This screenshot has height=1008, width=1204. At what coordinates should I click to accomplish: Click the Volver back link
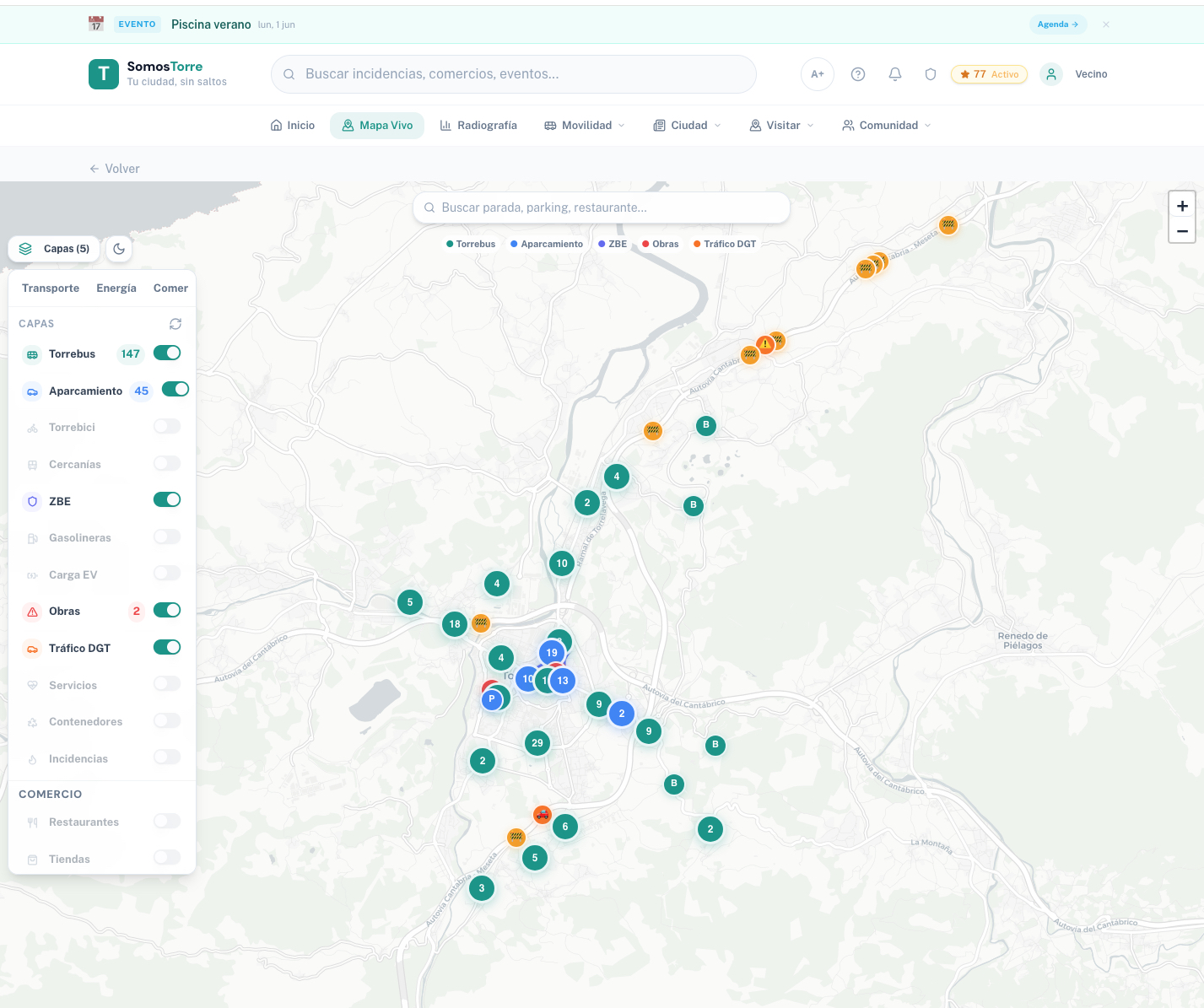[x=115, y=169]
